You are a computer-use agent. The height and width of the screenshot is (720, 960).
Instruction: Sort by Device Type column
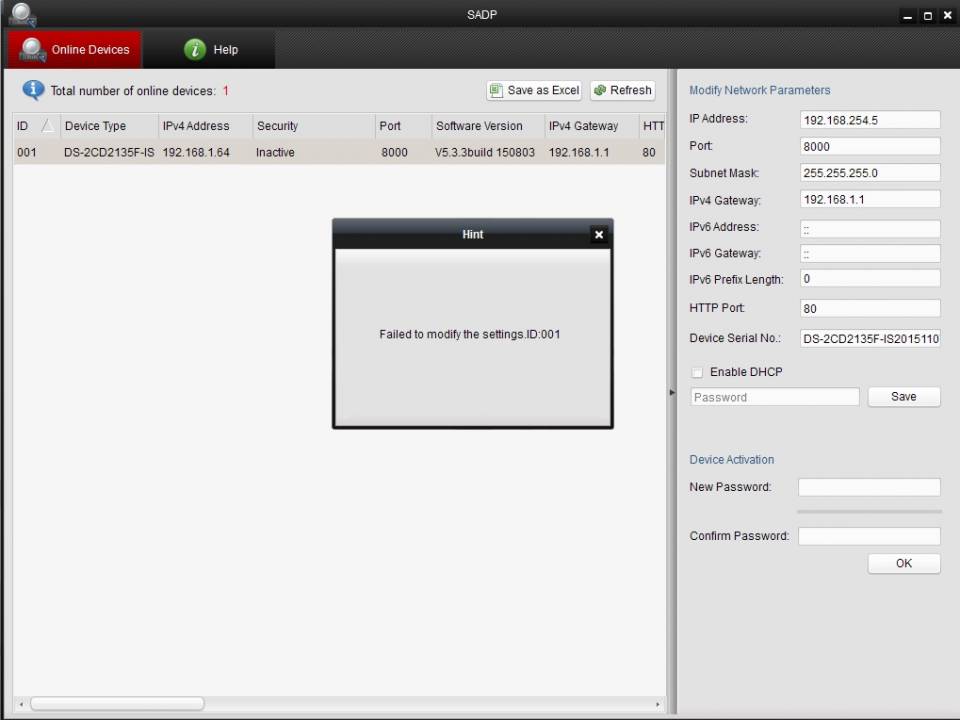point(109,126)
